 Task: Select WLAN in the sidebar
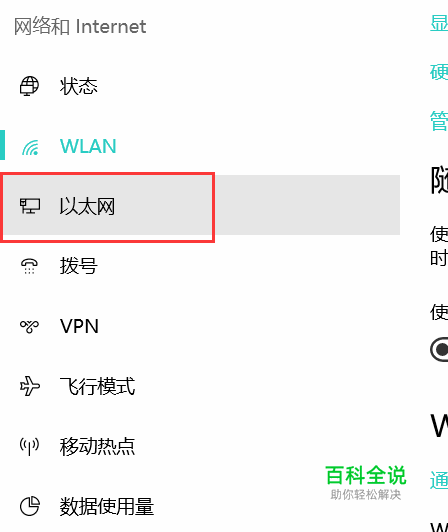[88, 146]
